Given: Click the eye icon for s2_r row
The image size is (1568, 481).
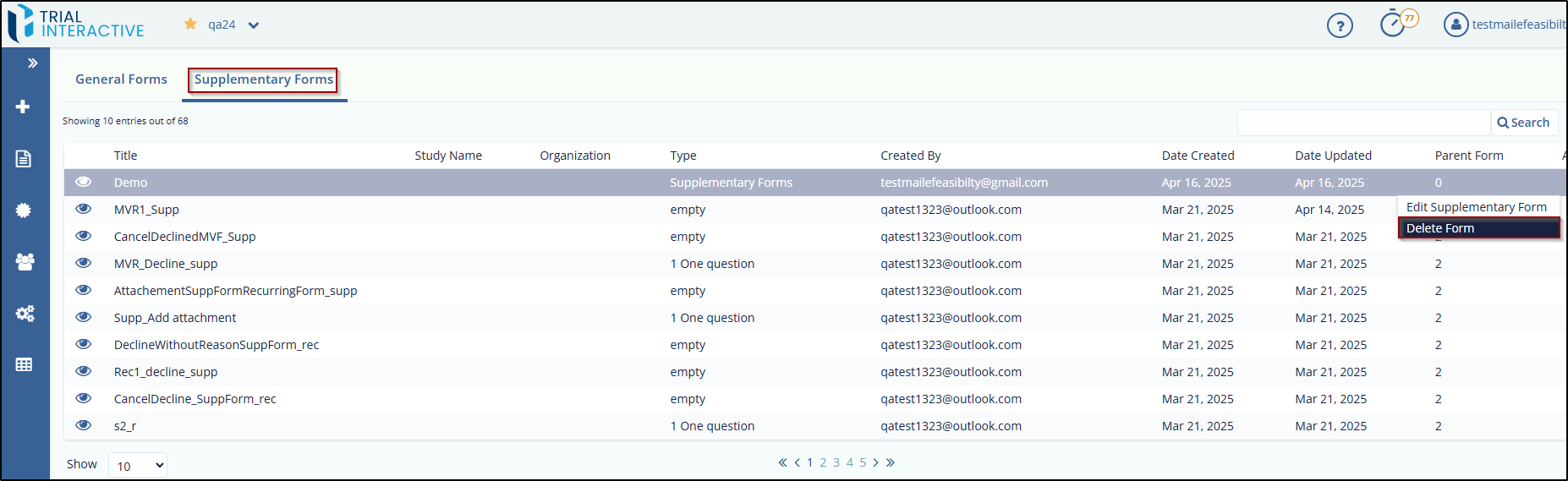Looking at the screenshot, I should tap(83, 426).
